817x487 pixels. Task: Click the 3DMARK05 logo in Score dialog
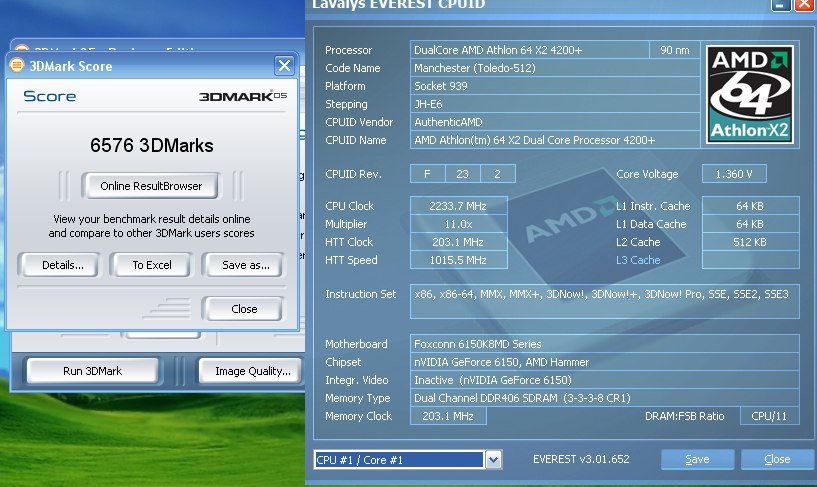243,96
